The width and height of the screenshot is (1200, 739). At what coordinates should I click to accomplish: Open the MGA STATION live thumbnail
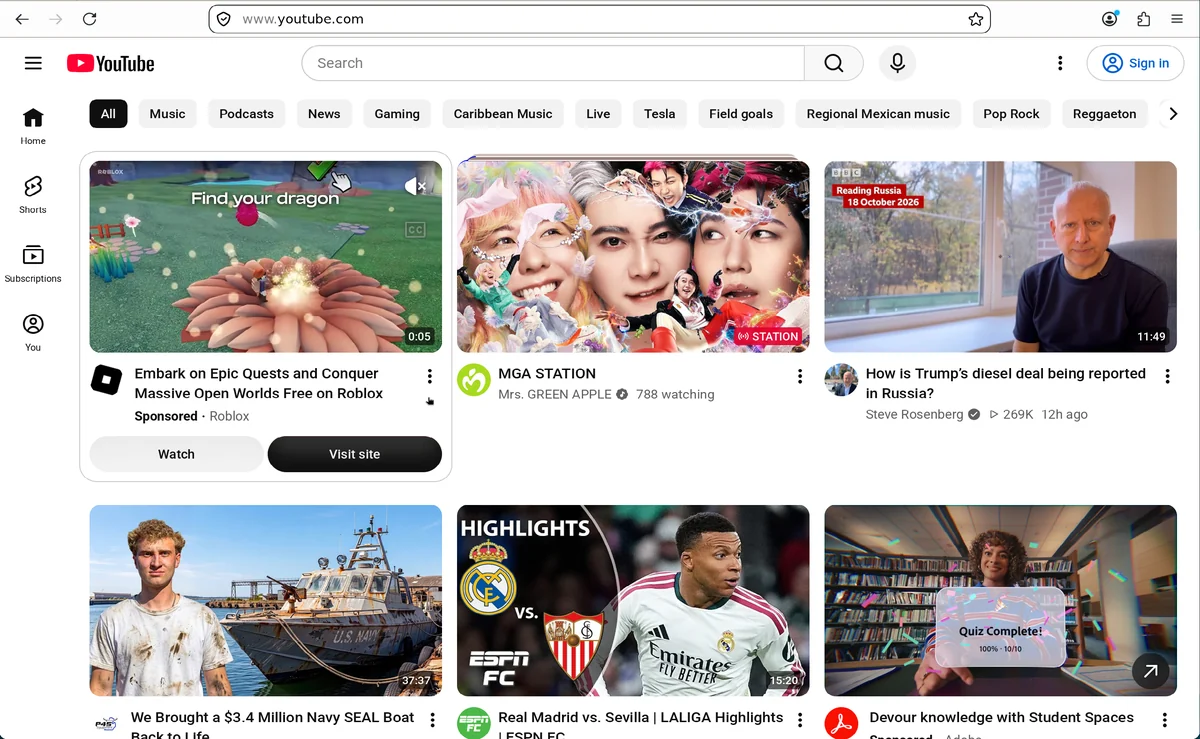point(633,257)
